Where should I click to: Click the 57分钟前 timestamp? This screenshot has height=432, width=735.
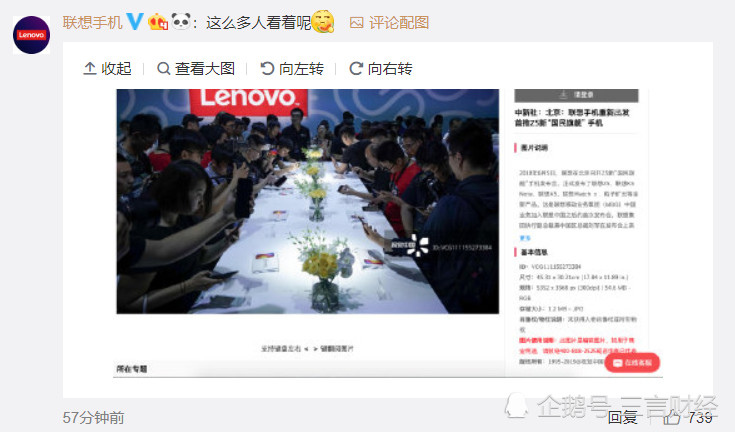point(93,417)
